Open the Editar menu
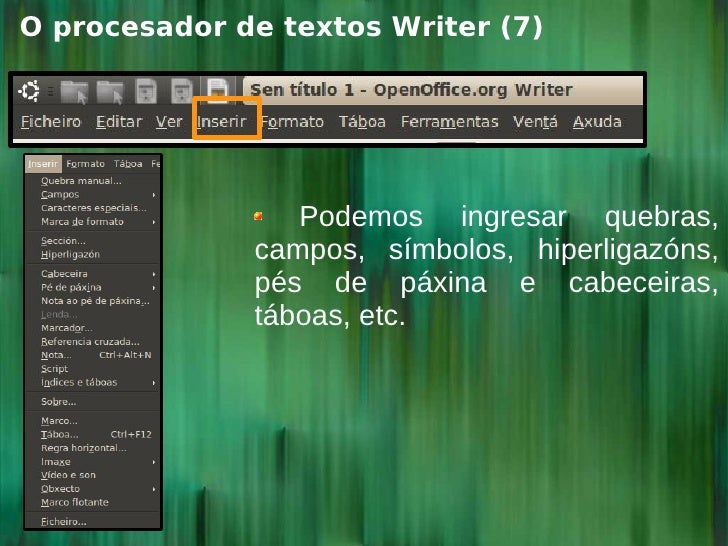Viewport: 728px width, 546px height. [x=119, y=122]
